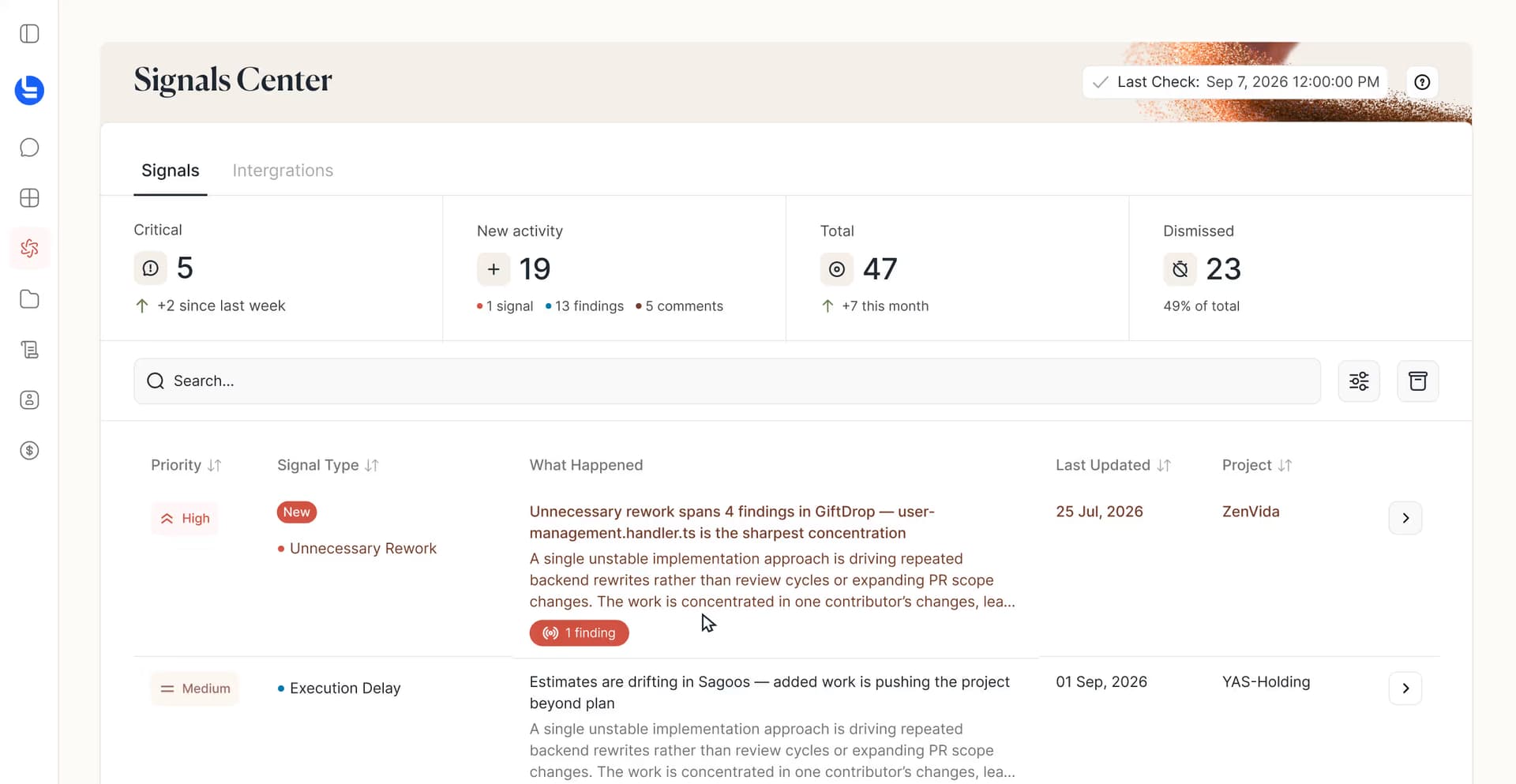Click the help question mark icon
This screenshot has height=784, width=1516.
pos(1422,82)
